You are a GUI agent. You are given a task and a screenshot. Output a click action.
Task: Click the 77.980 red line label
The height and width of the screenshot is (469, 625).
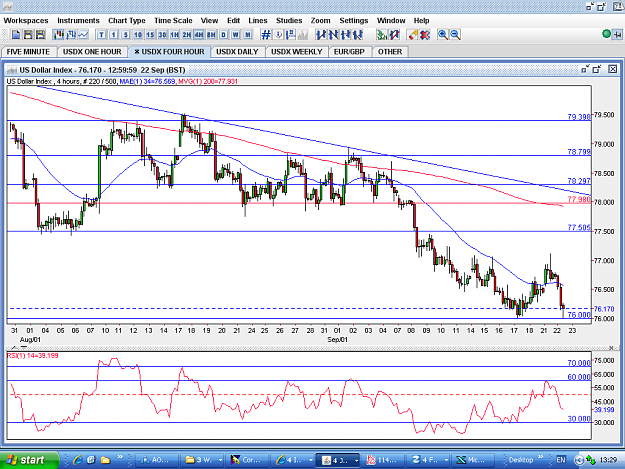579,199
